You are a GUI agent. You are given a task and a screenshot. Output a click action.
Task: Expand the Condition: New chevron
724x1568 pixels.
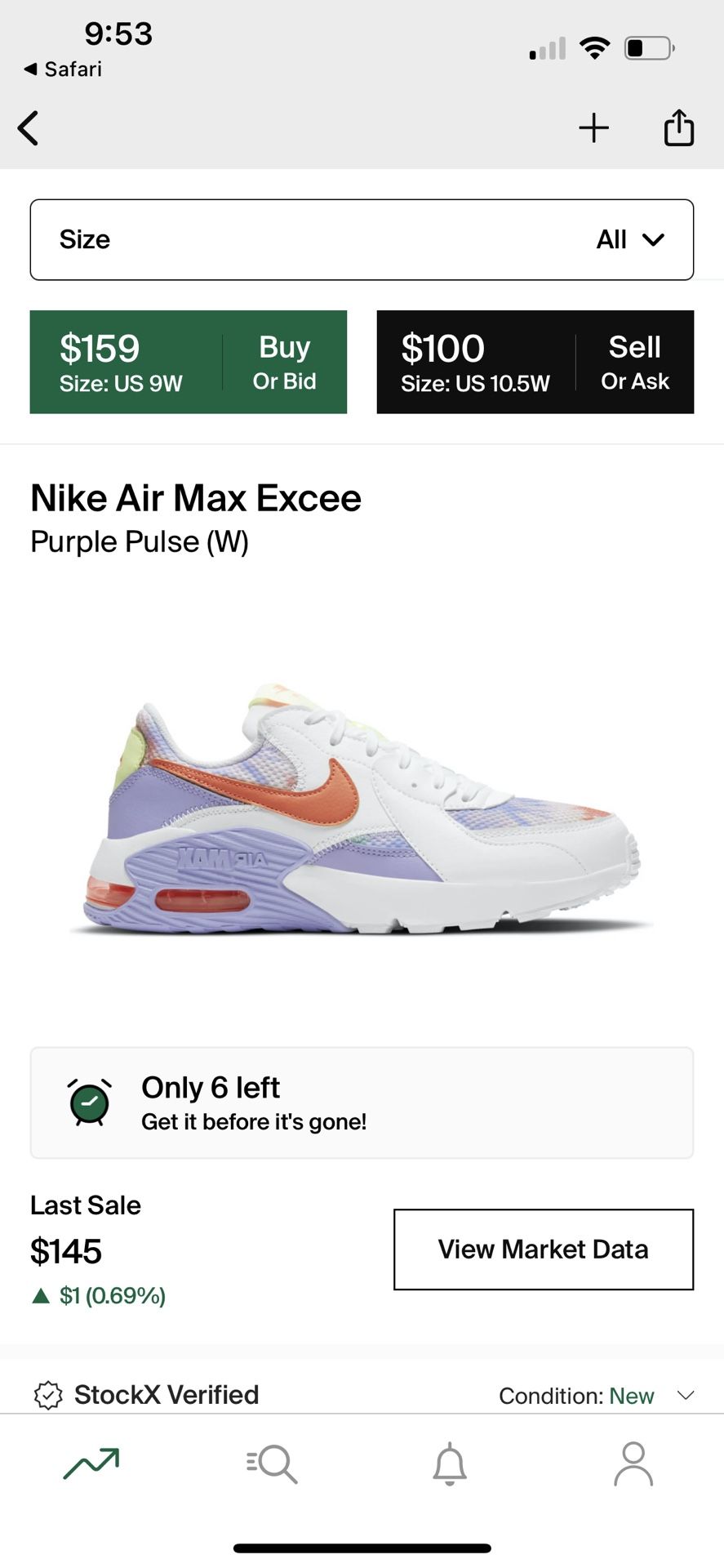(686, 1395)
